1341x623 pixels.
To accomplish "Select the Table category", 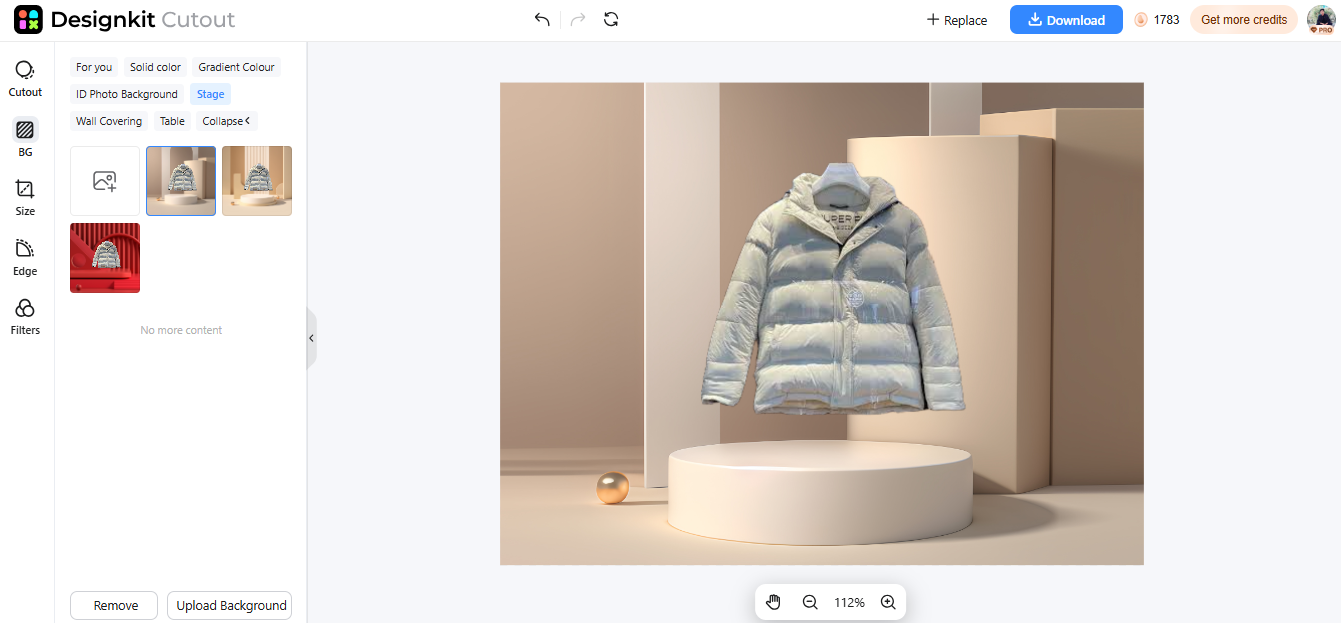I will [x=172, y=121].
